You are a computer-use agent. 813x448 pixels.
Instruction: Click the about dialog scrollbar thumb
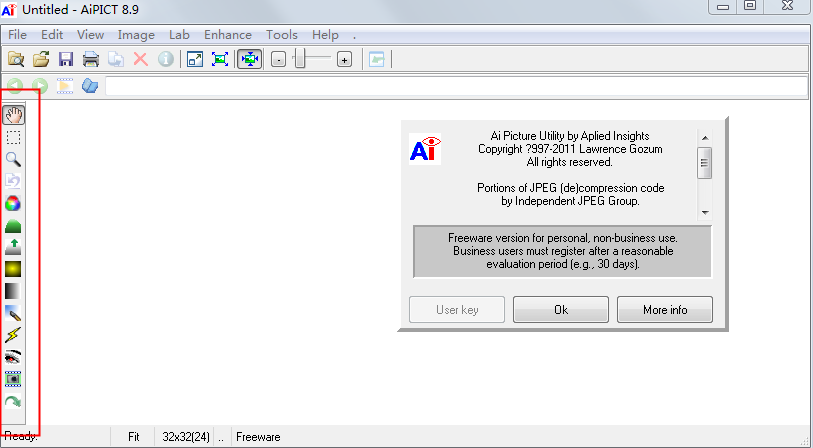[x=705, y=163]
